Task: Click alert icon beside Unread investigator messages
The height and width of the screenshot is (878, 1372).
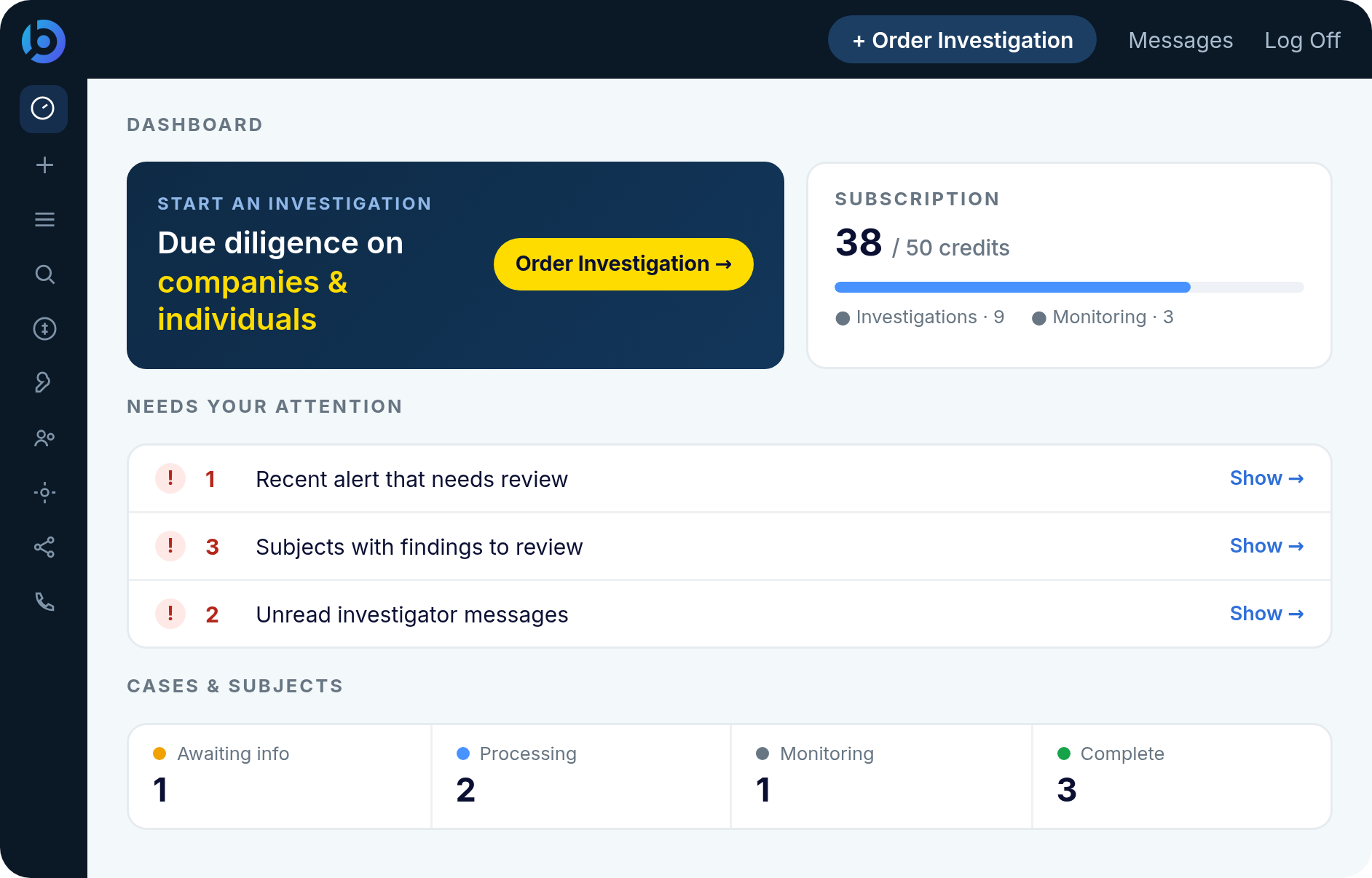Action: coord(170,614)
